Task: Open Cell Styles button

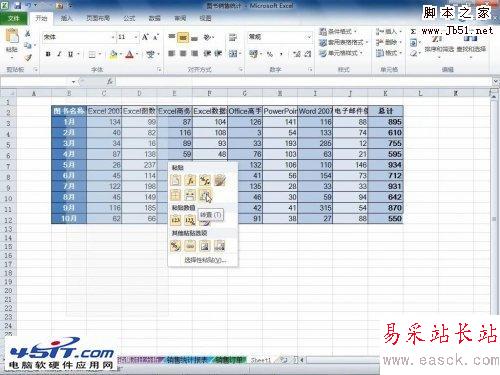Action: [x=341, y=53]
